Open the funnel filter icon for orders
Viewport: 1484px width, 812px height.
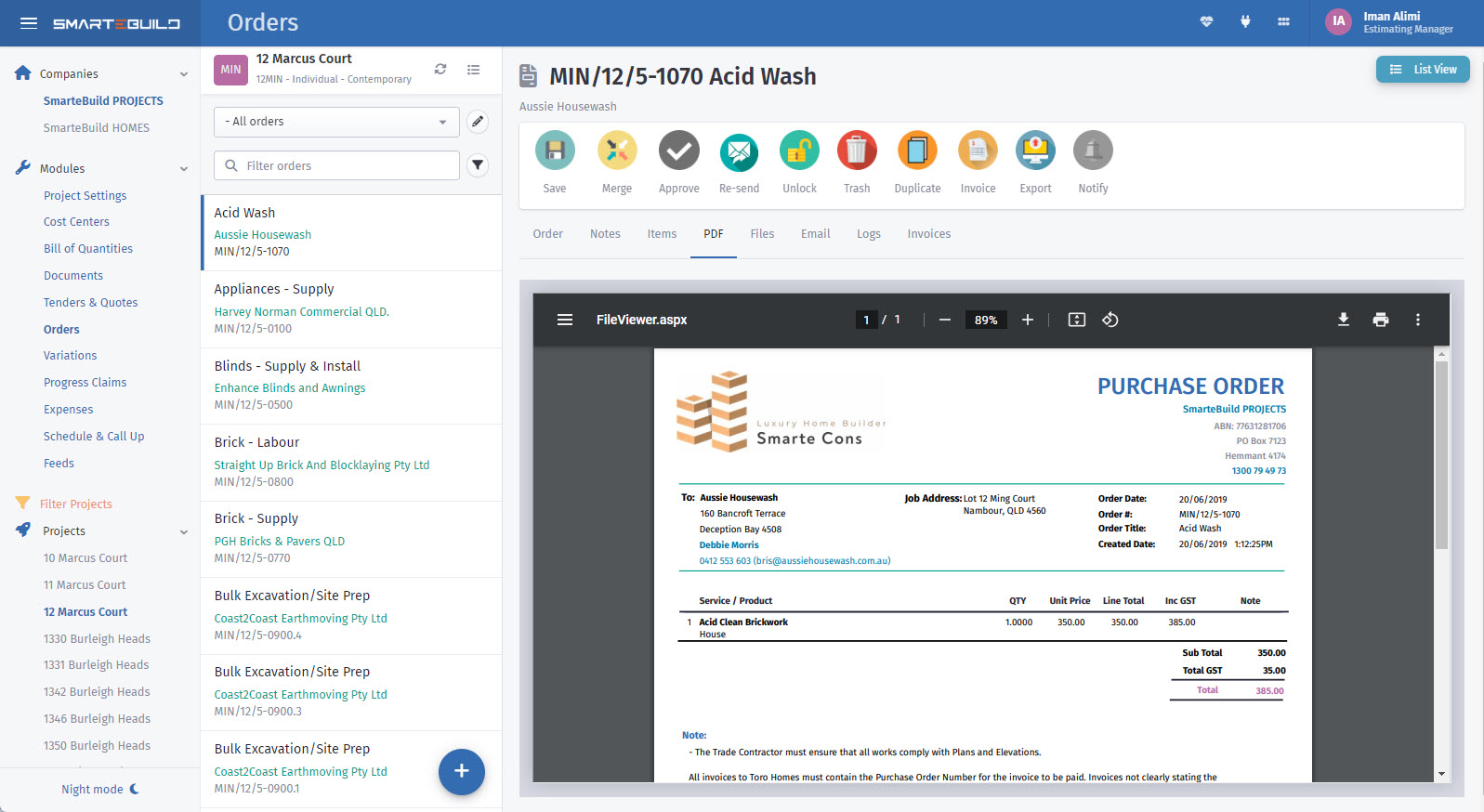pos(478,165)
